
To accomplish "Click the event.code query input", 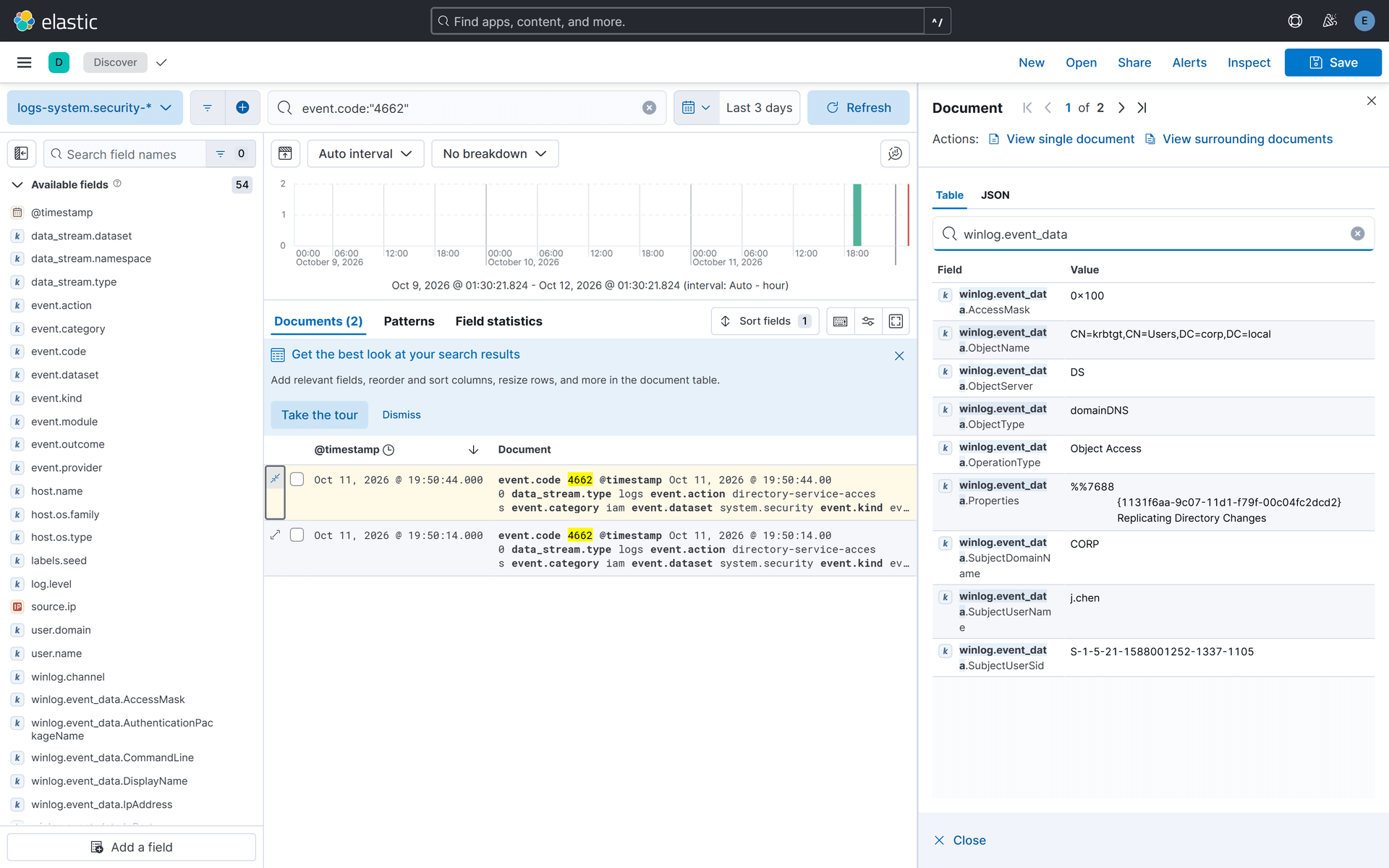I will click(467, 108).
